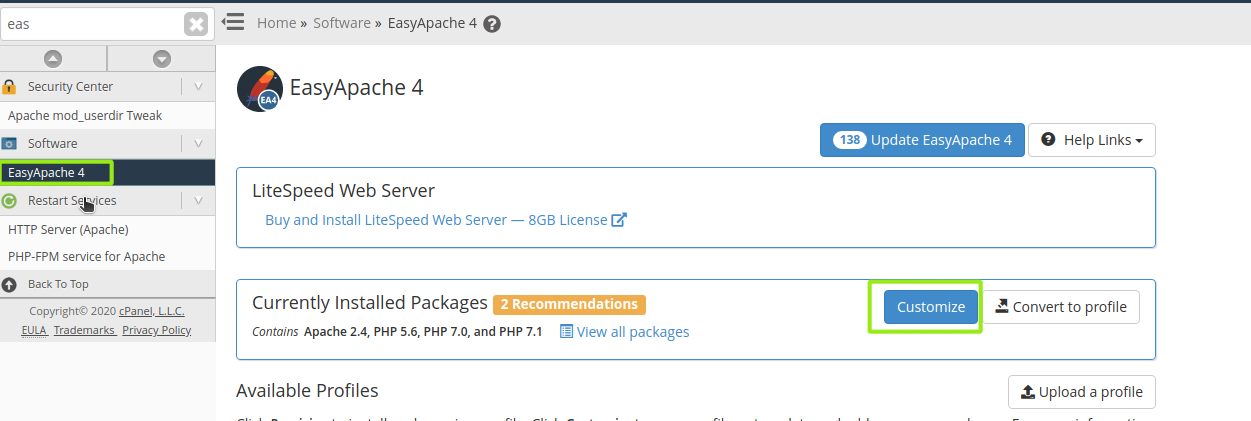The width and height of the screenshot is (1251, 421).
Task: Open the Help Links dropdown
Action: tap(1092, 140)
